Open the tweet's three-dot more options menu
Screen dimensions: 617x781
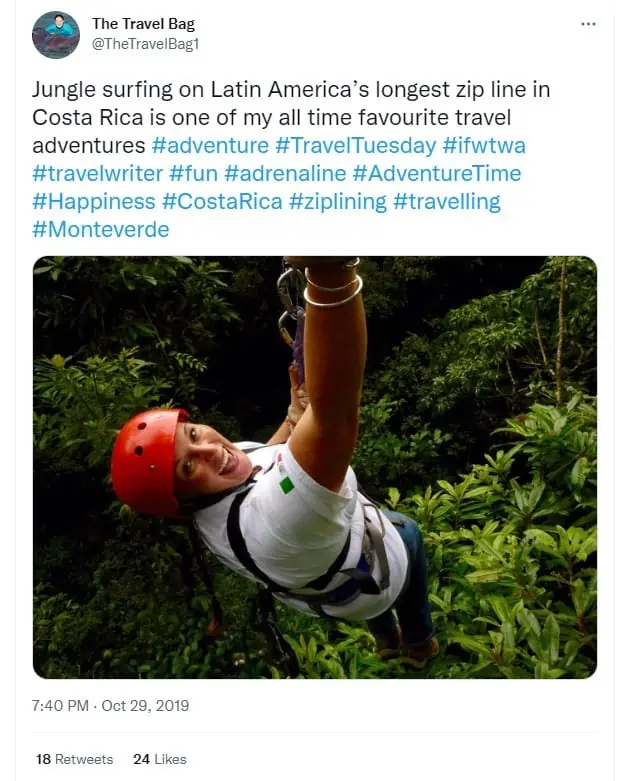tap(588, 24)
